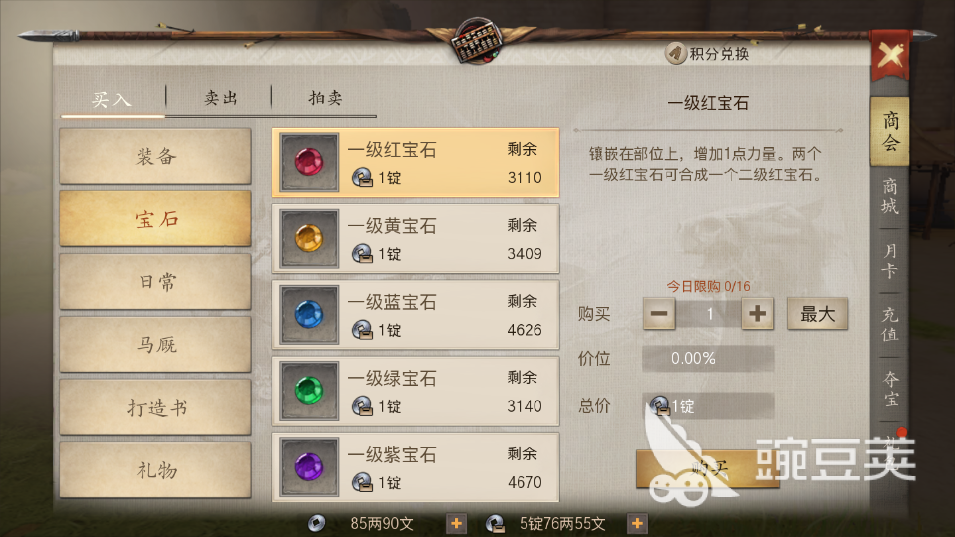This screenshot has width=955, height=537.
Task: Decrease purchase quantity with minus button
Action: click(x=659, y=314)
